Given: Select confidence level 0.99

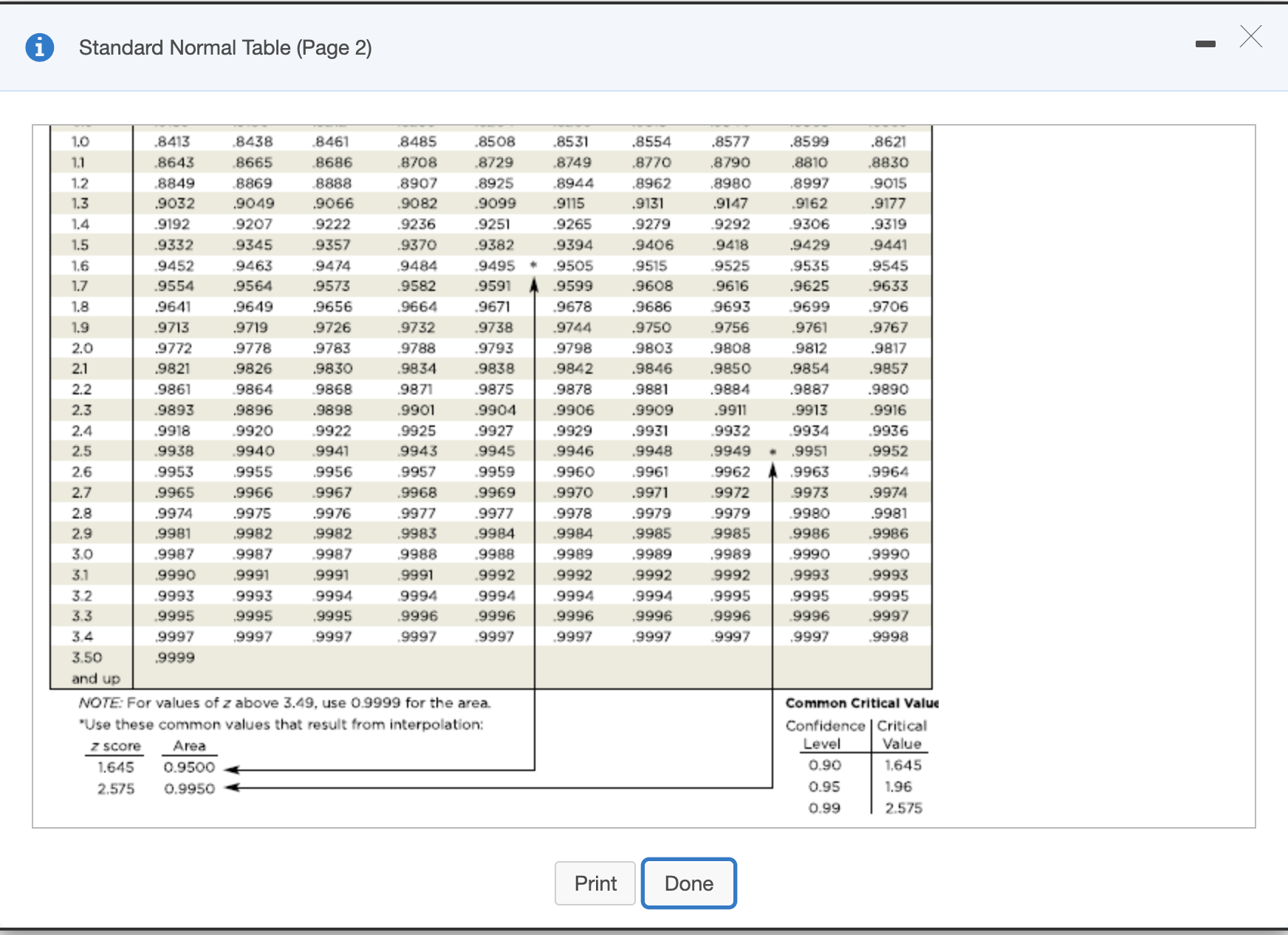Looking at the screenshot, I should pos(824,808).
